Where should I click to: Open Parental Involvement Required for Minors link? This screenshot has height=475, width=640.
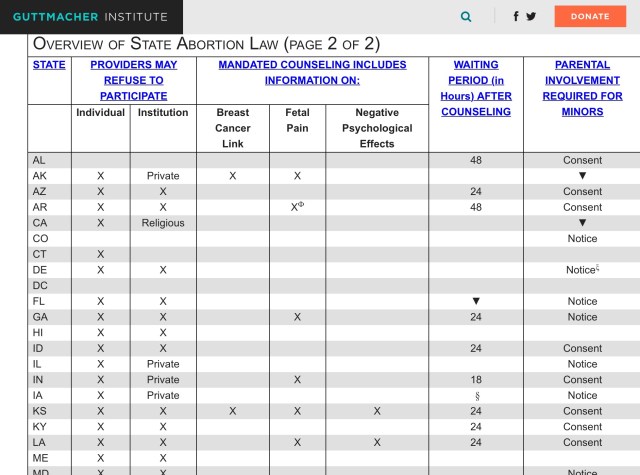(x=582, y=88)
